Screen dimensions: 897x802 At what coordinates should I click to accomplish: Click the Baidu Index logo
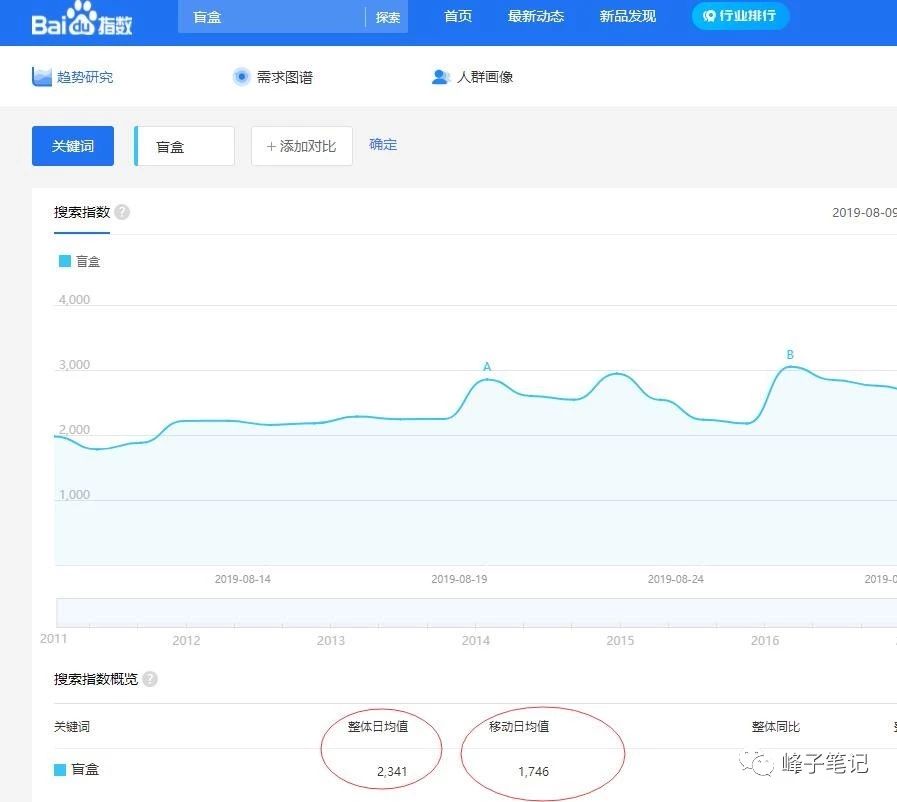(82, 19)
